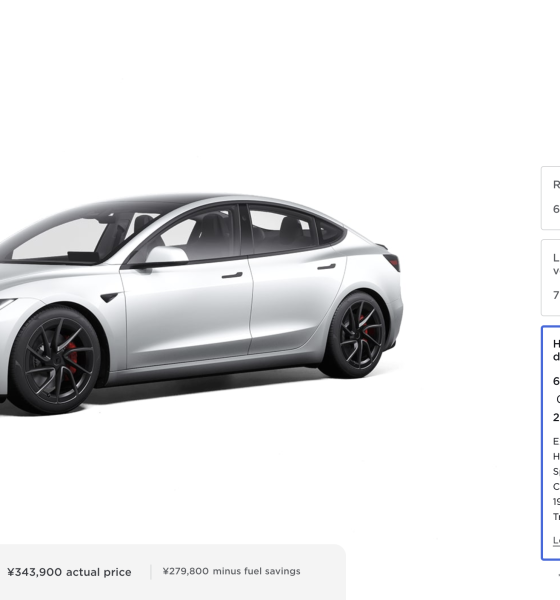
Task: Click the ¥343,900 actual price label
Action: (69, 572)
